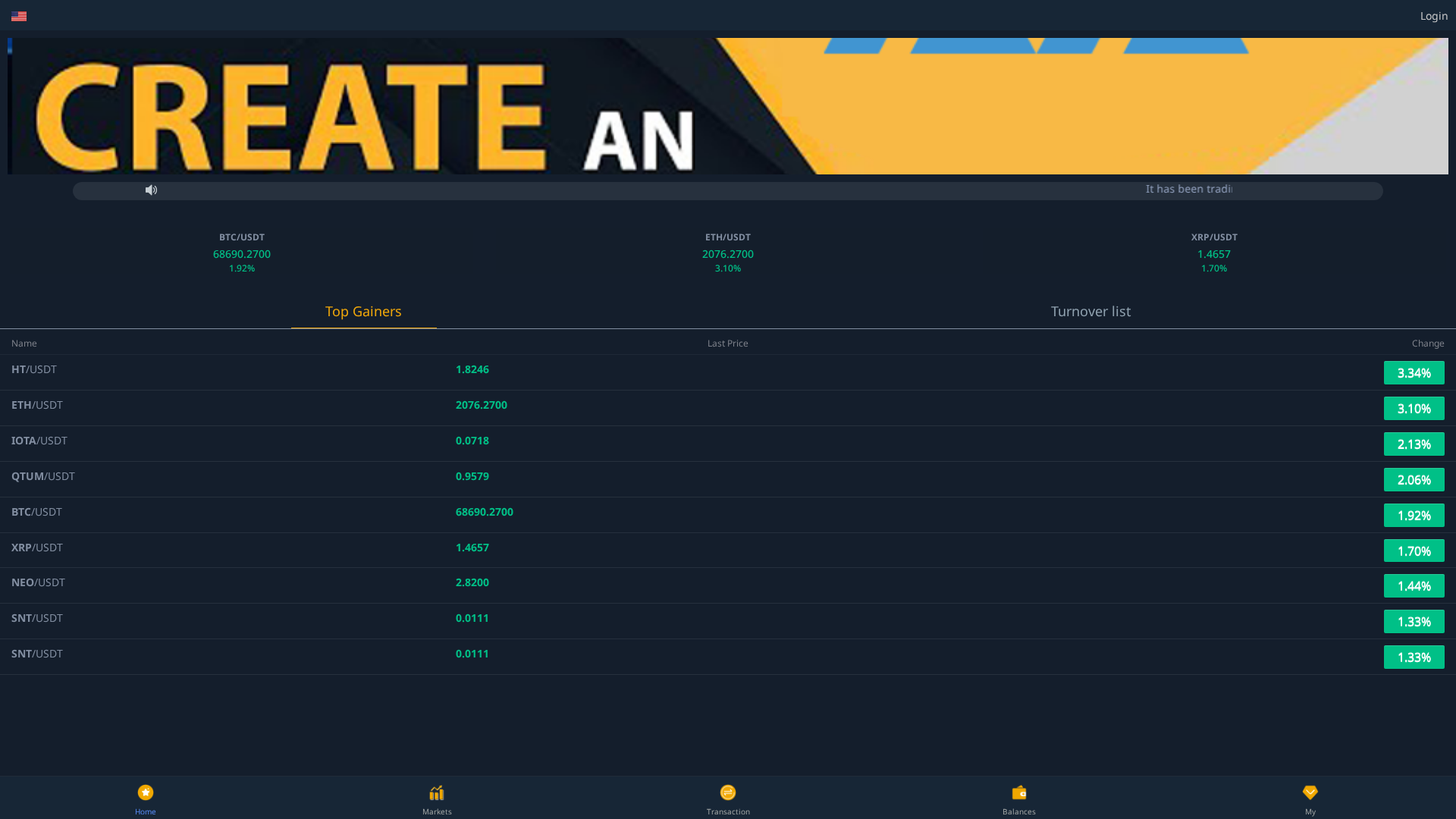Switch to the Turnover list tab
This screenshot has height=819, width=1456.
pos(1090,311)
